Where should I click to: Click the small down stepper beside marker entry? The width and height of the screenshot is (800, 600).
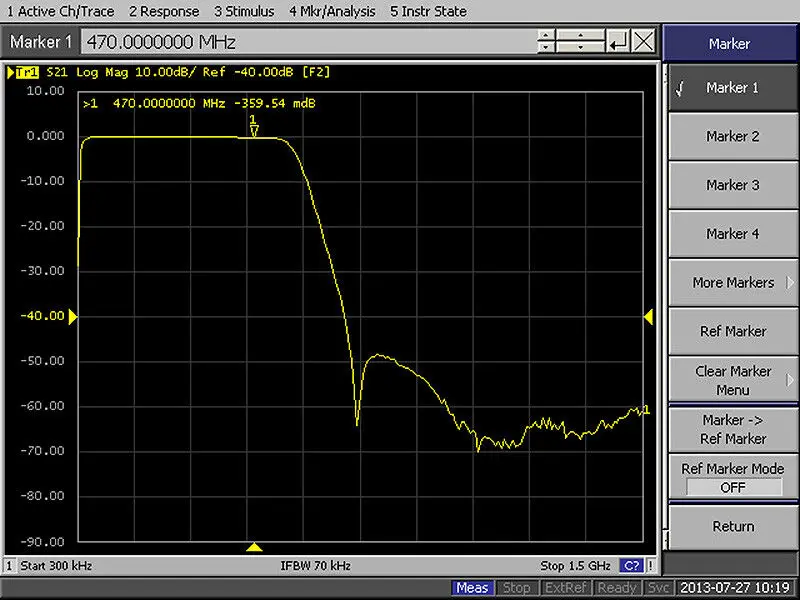tap(545, 48)
